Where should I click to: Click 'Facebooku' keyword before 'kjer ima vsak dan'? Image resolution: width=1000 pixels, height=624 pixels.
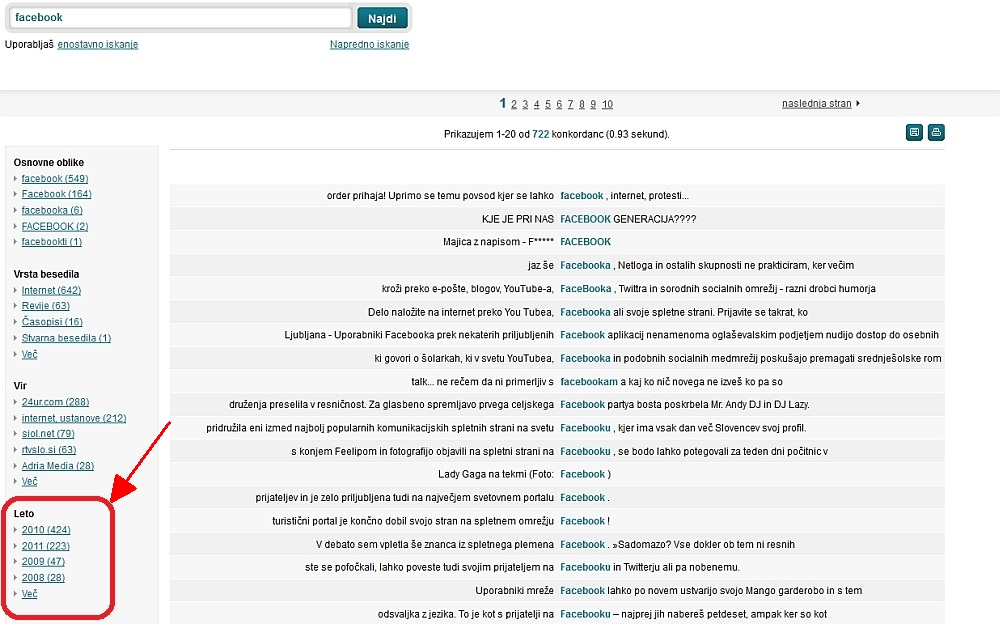pos(585,428)
